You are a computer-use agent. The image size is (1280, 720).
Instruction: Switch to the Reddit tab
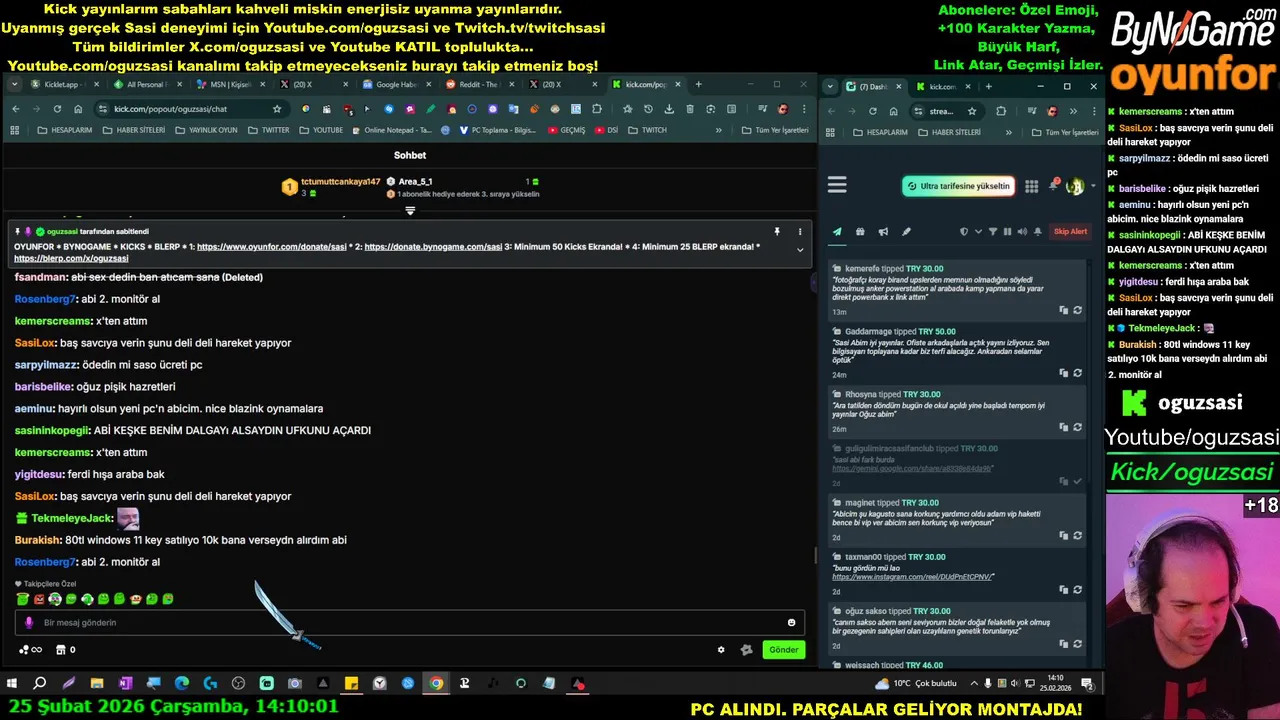coord(478,85)
